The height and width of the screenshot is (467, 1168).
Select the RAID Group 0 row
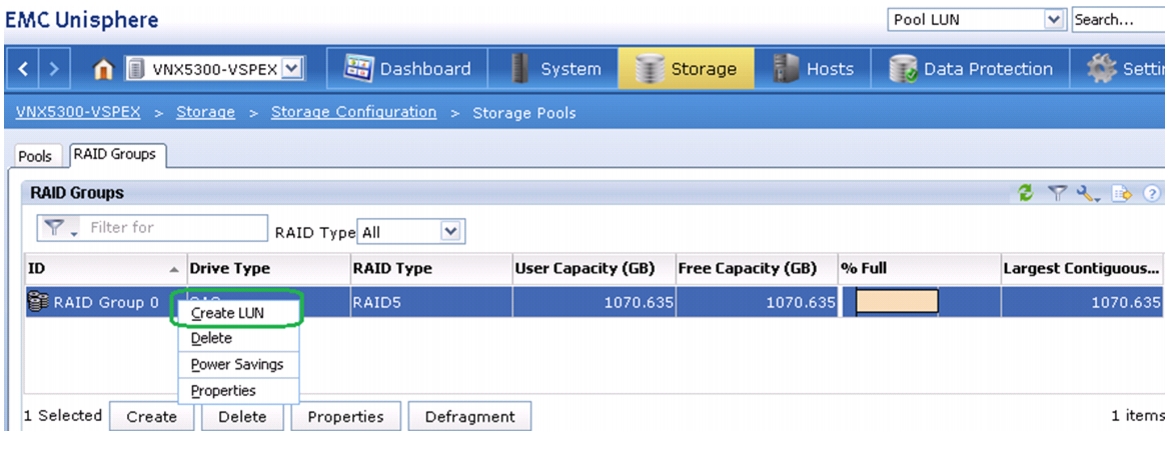(594, 302)
